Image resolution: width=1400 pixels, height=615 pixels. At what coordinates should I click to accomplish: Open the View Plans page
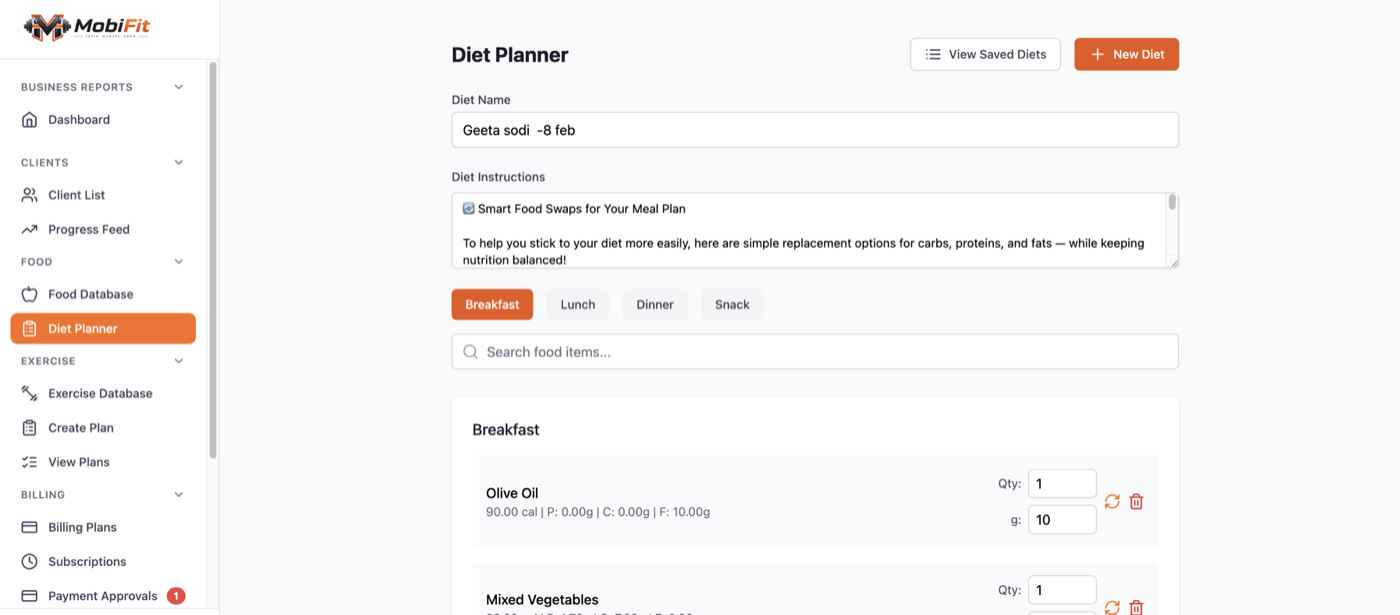tap(103, 462)
